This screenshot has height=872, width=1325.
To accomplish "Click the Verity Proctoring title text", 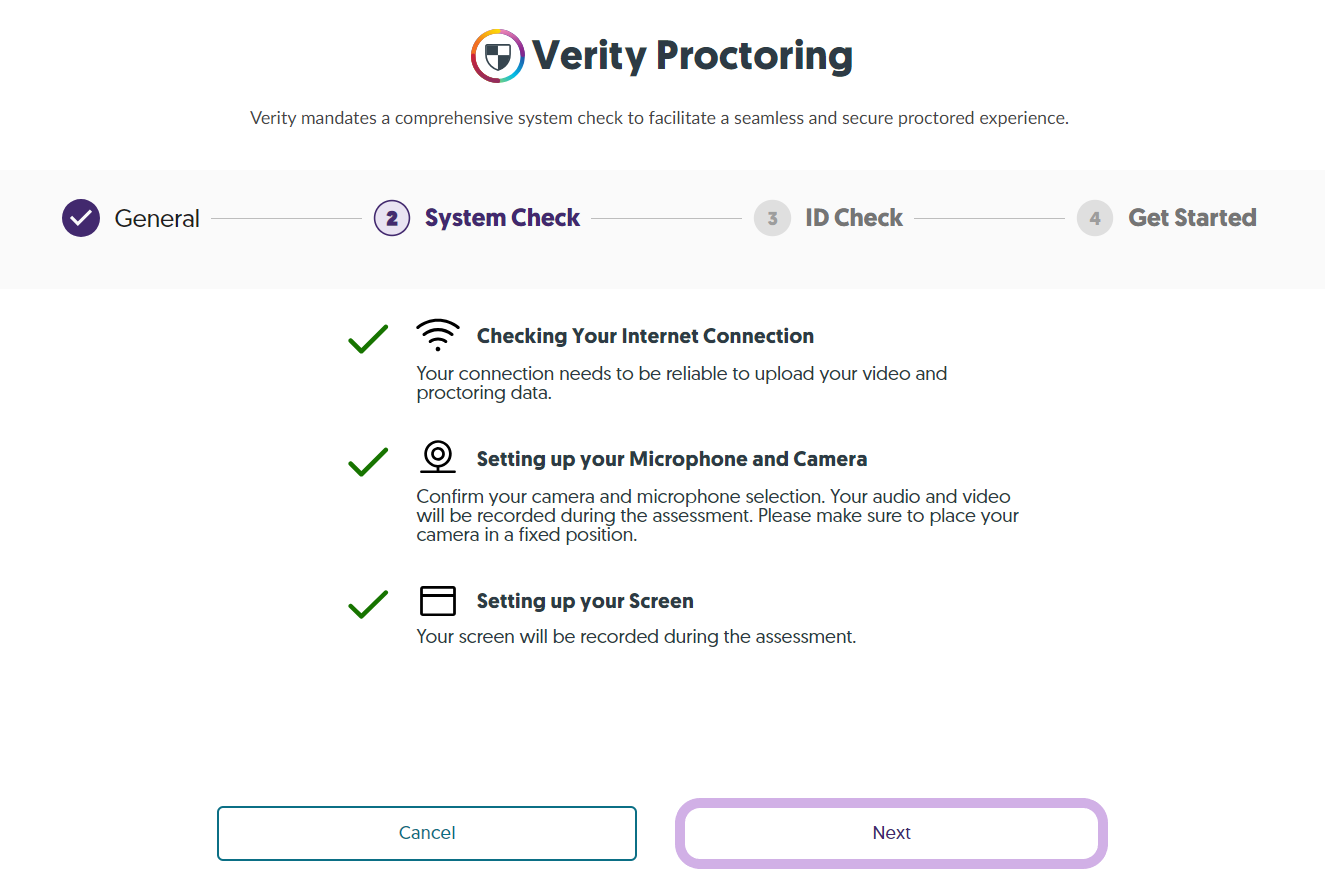I will 692,56.
